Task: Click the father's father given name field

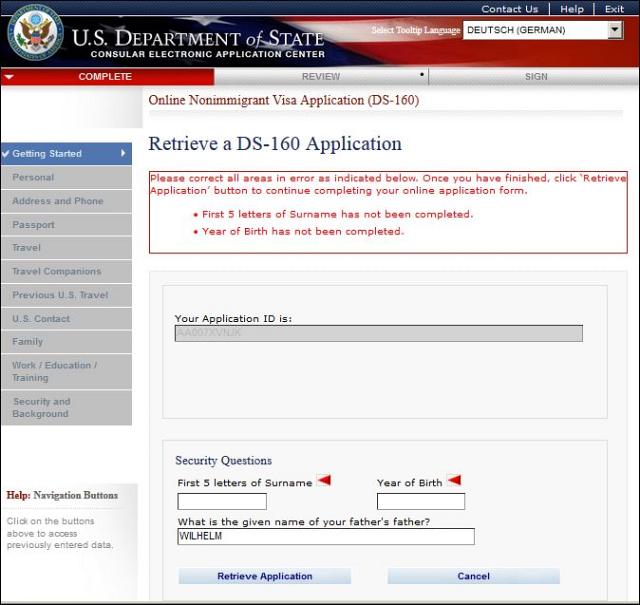Action: (x=325, y=537)
